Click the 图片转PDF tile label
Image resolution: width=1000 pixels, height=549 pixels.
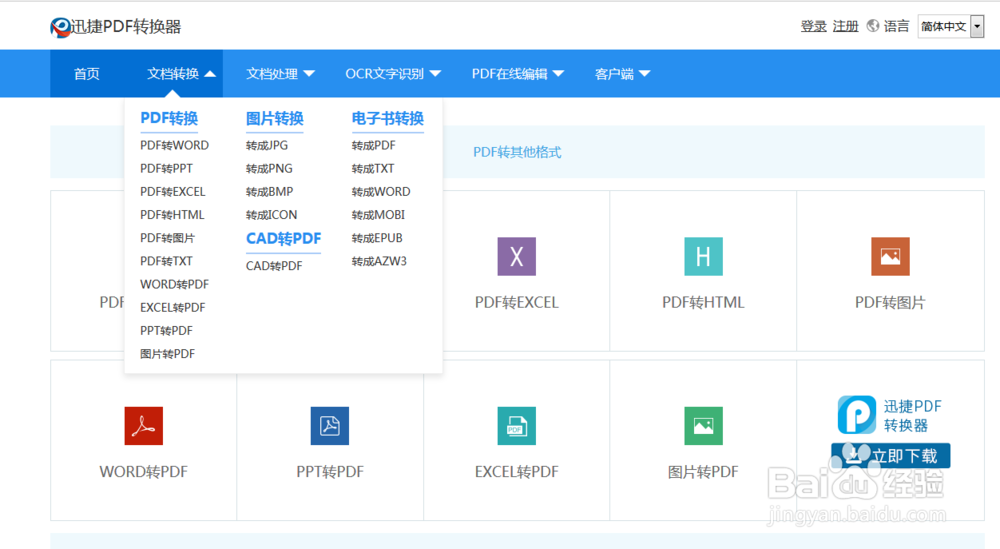click(x=703, y=472)
